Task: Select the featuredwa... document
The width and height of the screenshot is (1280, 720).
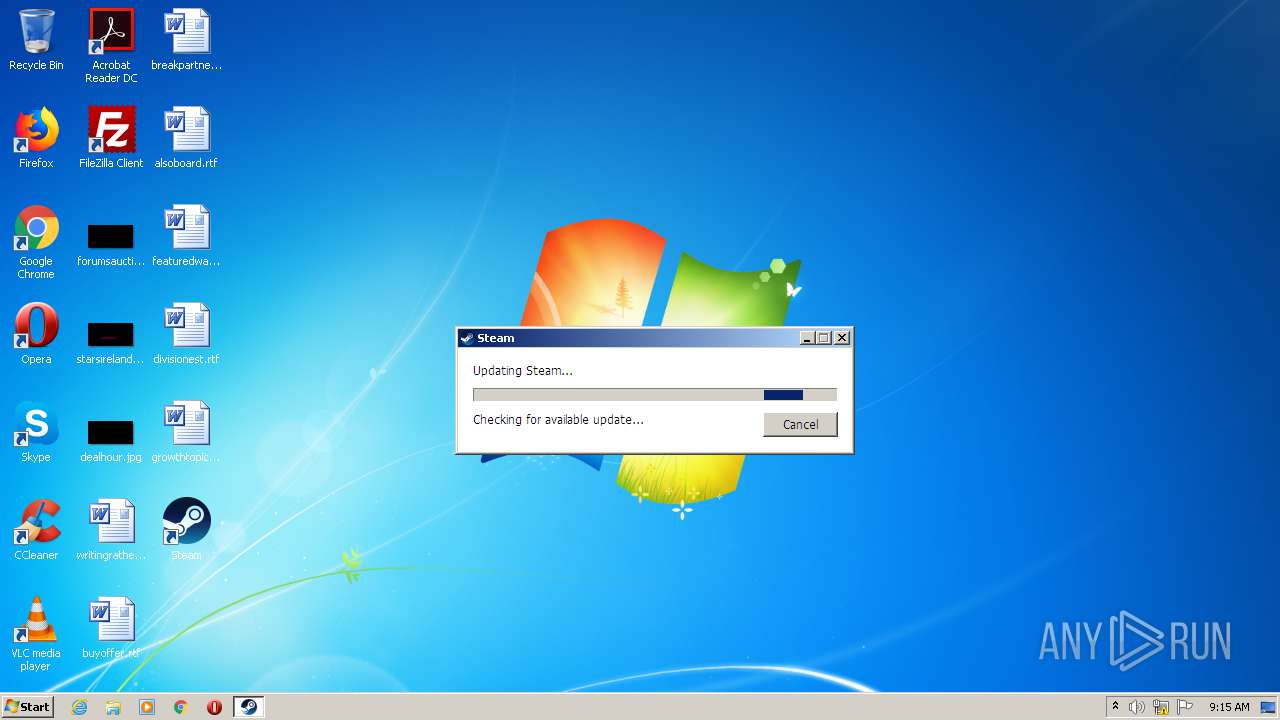Action: pos(186,236)
